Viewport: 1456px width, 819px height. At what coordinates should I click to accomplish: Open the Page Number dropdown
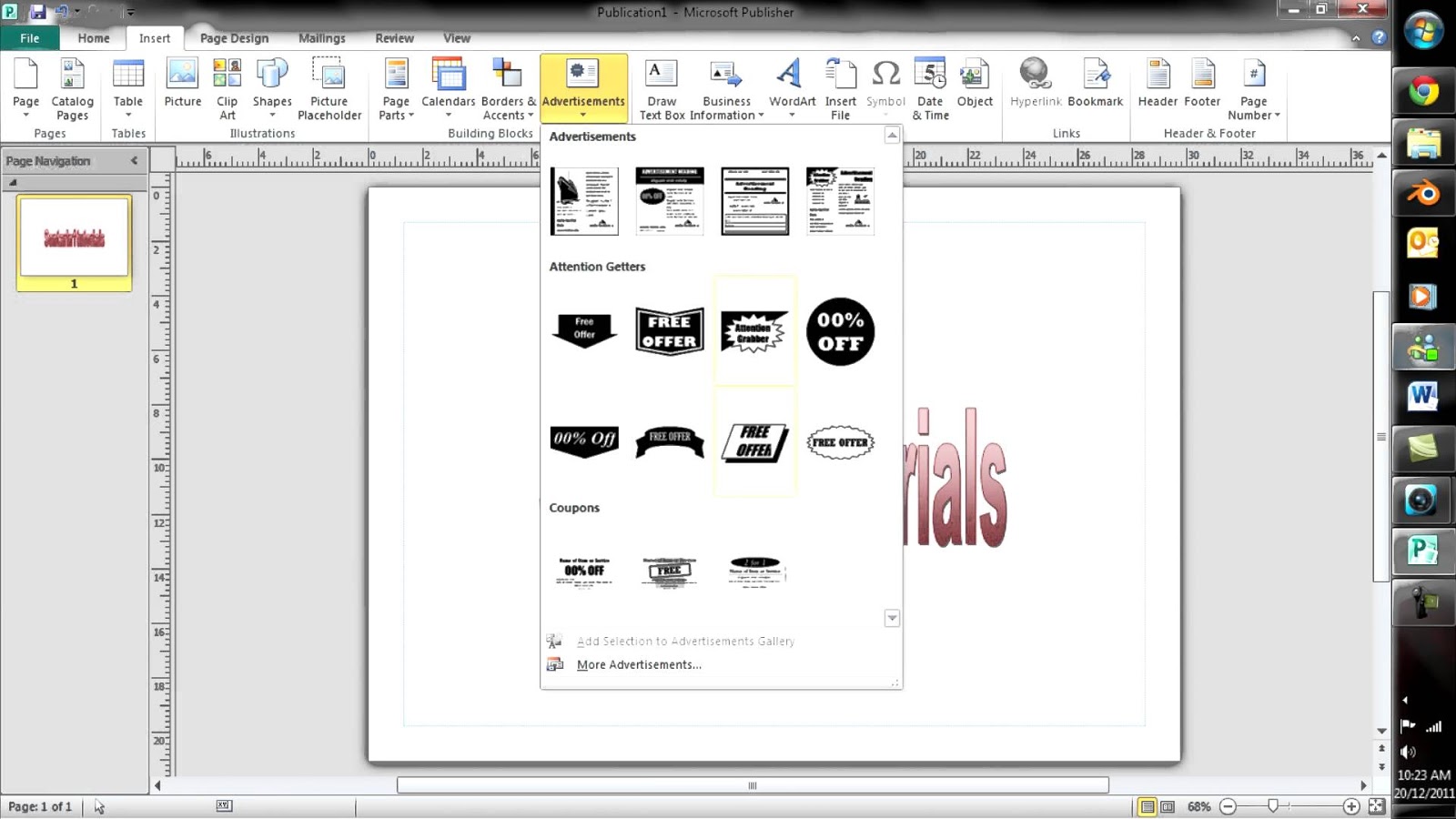(x=1254, y=86)
